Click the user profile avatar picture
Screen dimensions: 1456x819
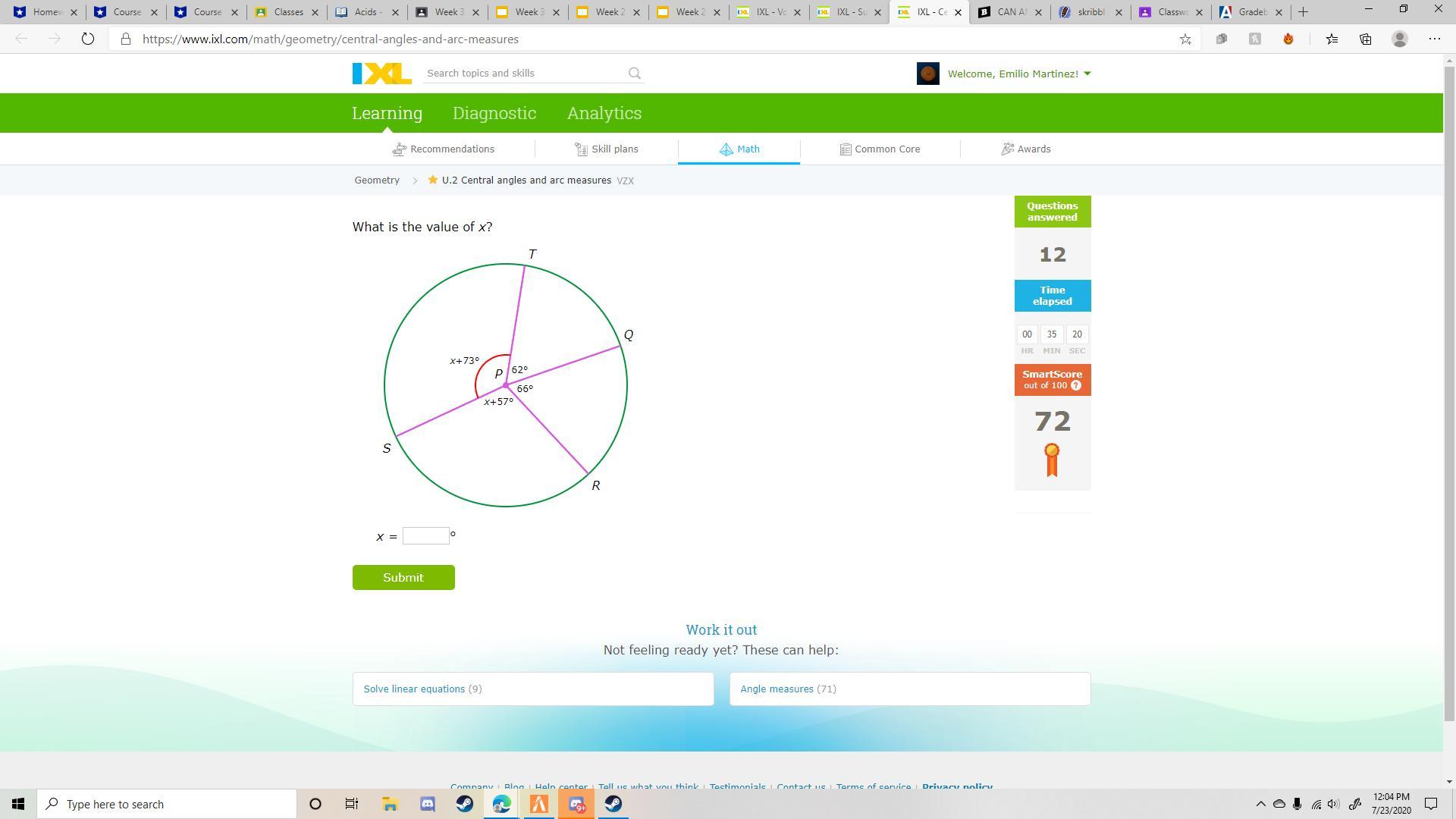927,74
